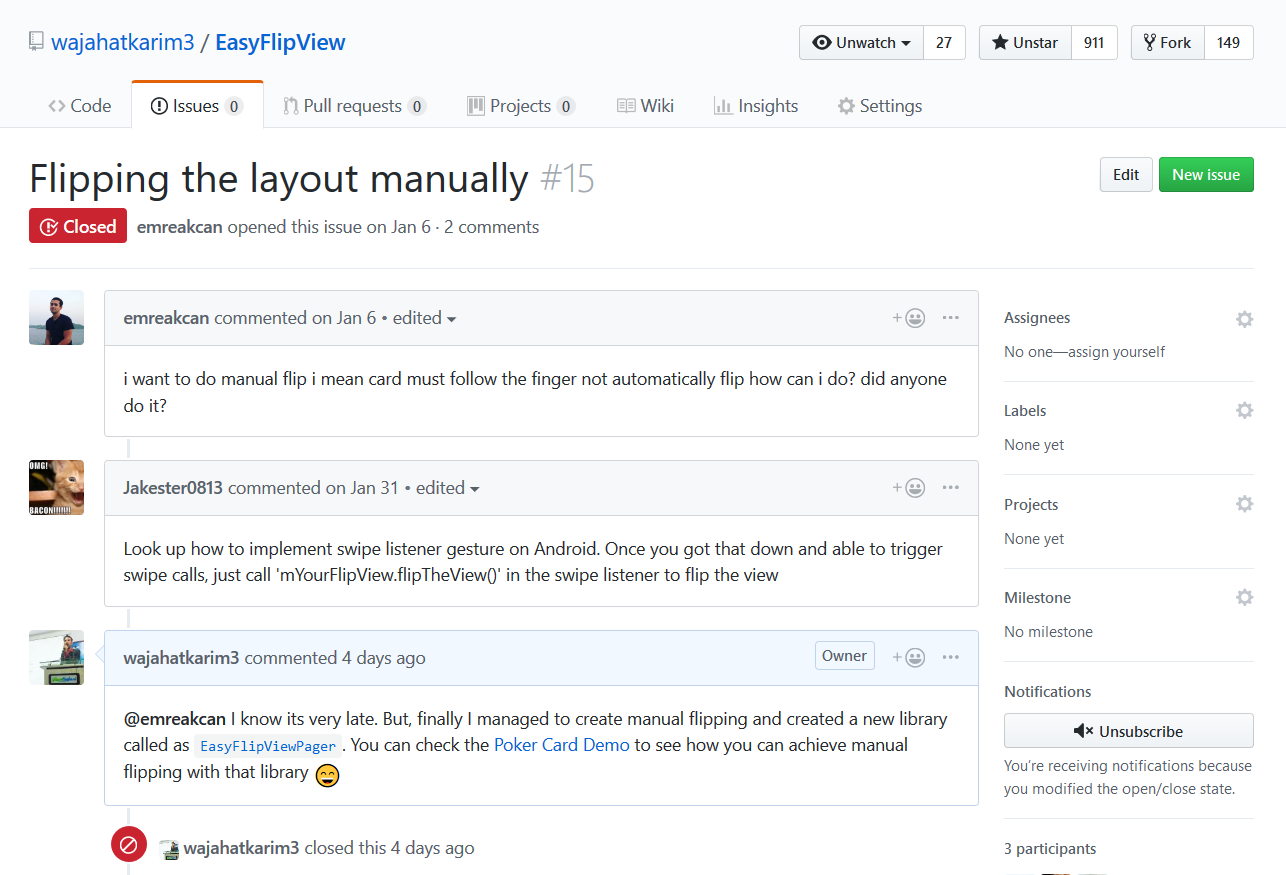Add reaction to emreakcan's comment

[x=909, y=318]
